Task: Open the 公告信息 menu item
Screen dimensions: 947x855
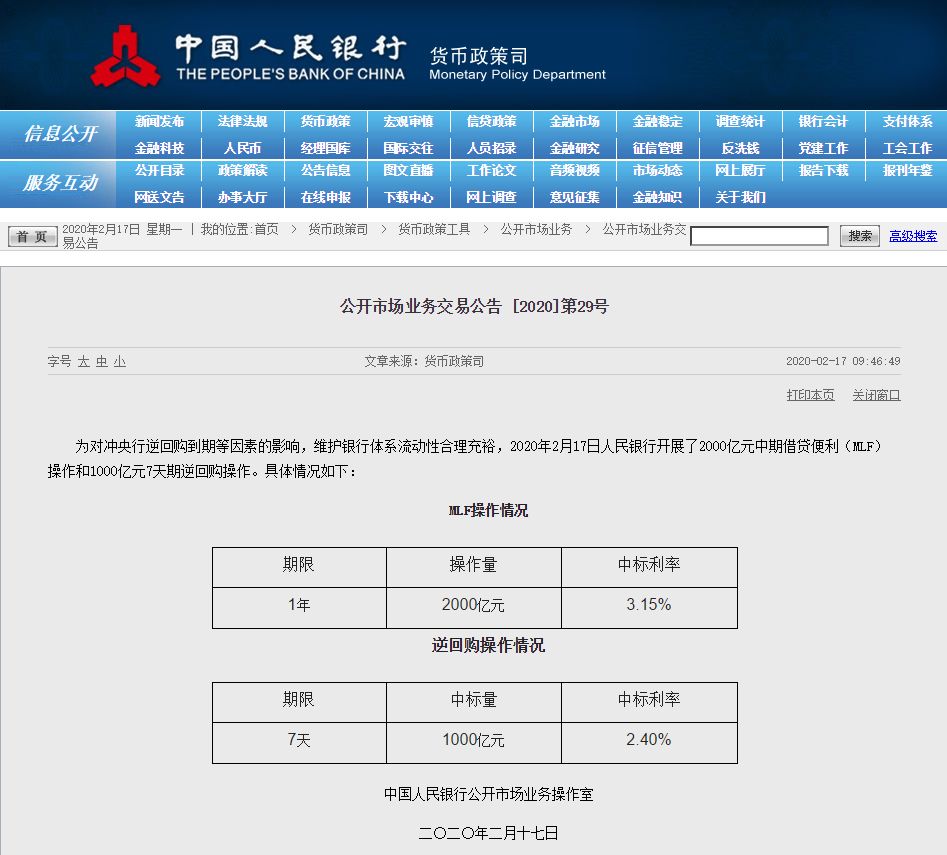Action: 327,170
